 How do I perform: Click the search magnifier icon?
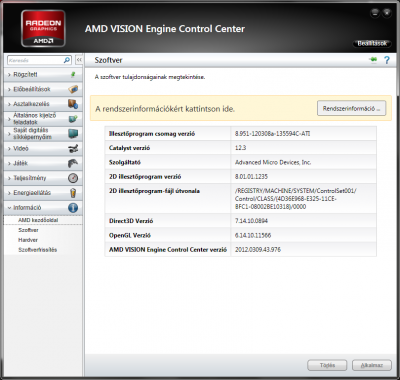pyautogui.click(x=67, y=60)
